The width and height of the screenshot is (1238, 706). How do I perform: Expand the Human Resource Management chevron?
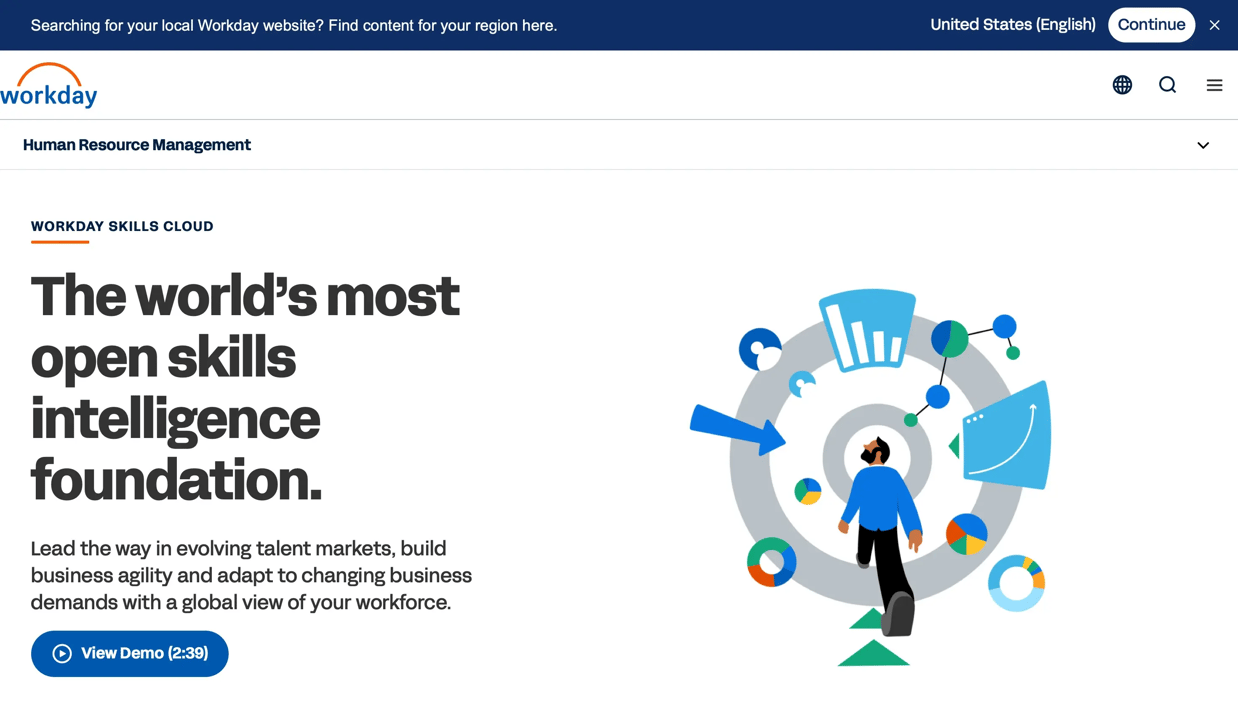point(1203,145)
